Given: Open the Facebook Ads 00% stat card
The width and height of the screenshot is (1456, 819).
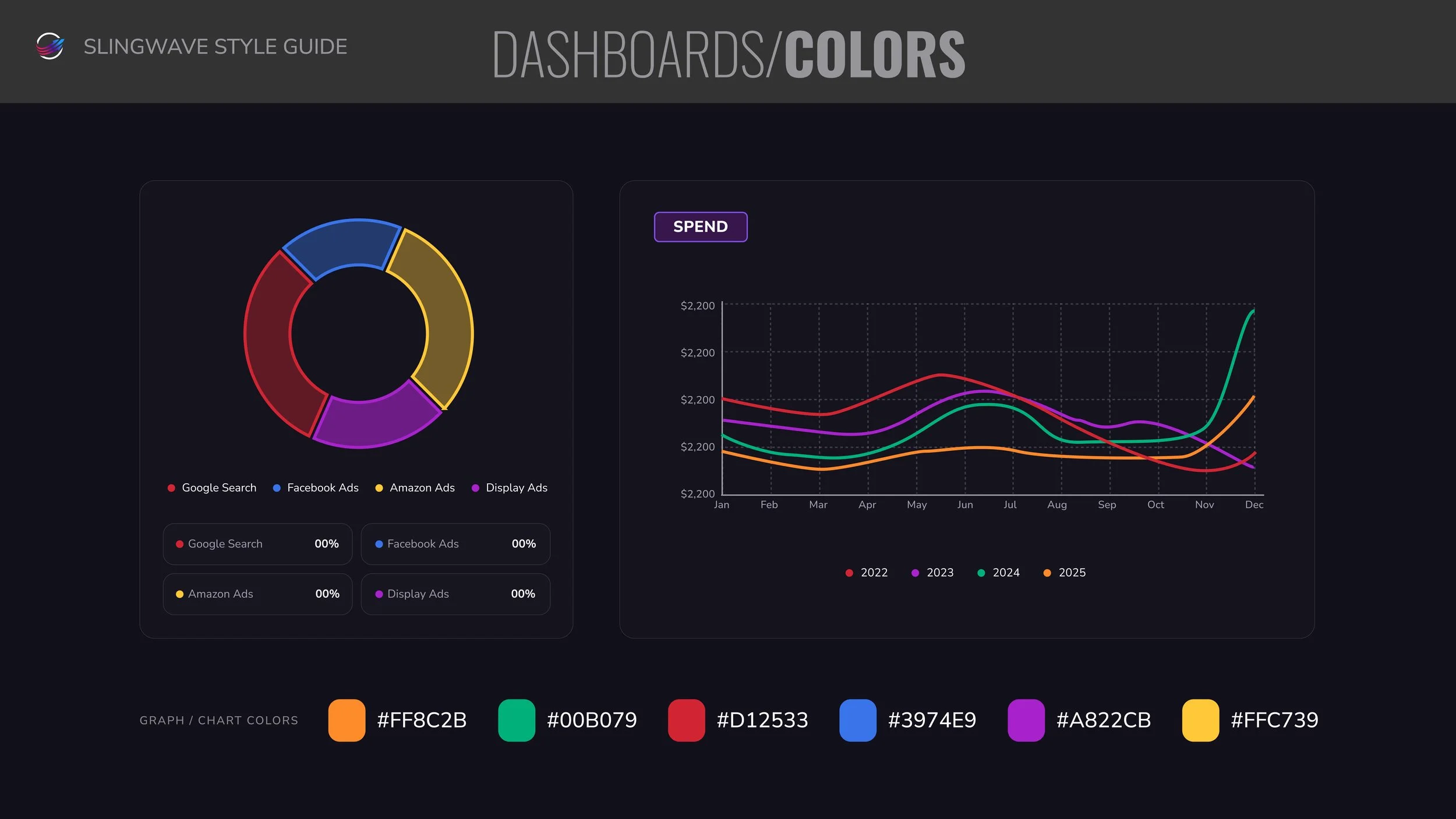Looking at the screenshot, I should coord(455,543).
